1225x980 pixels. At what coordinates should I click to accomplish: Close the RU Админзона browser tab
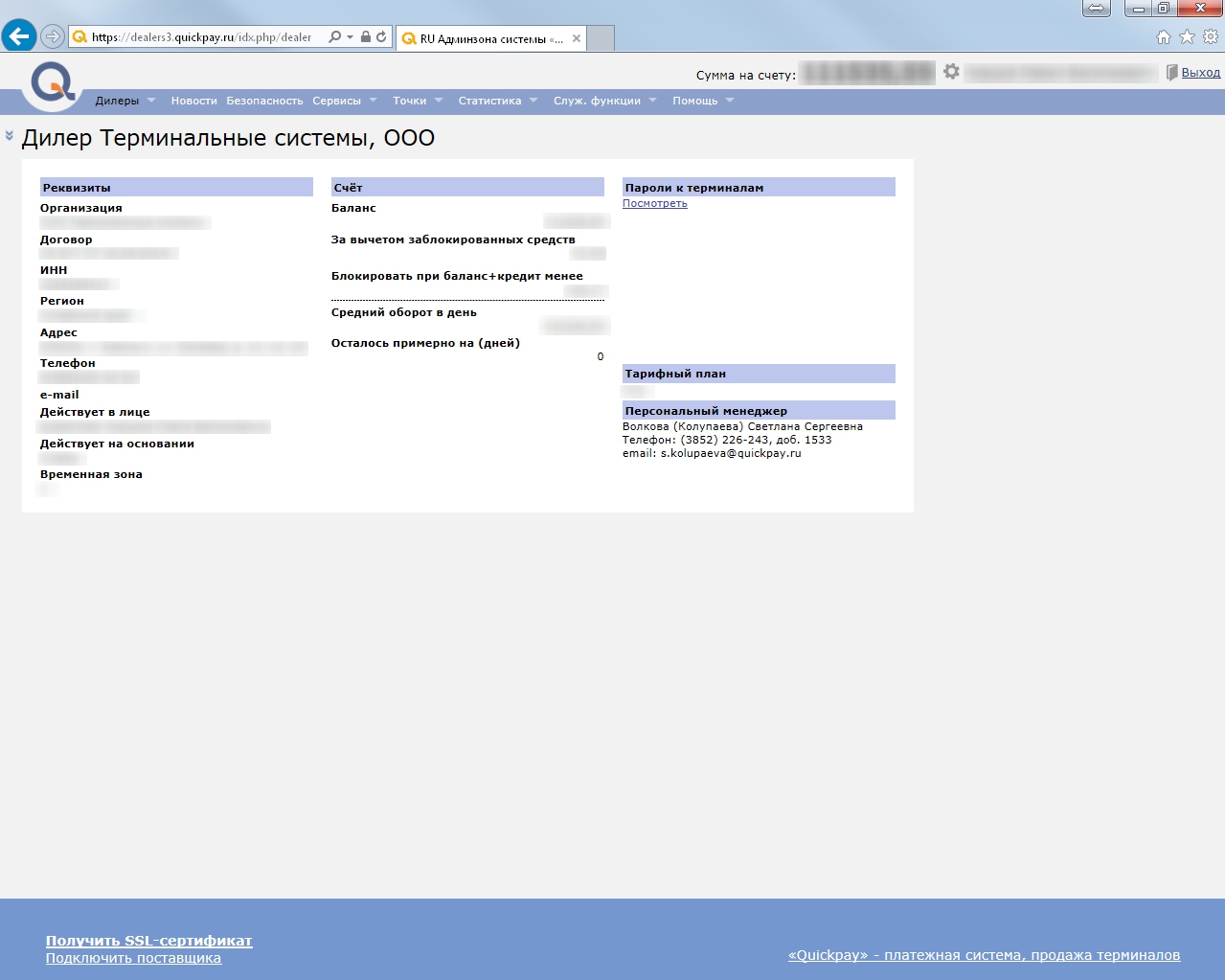point(577,39)
